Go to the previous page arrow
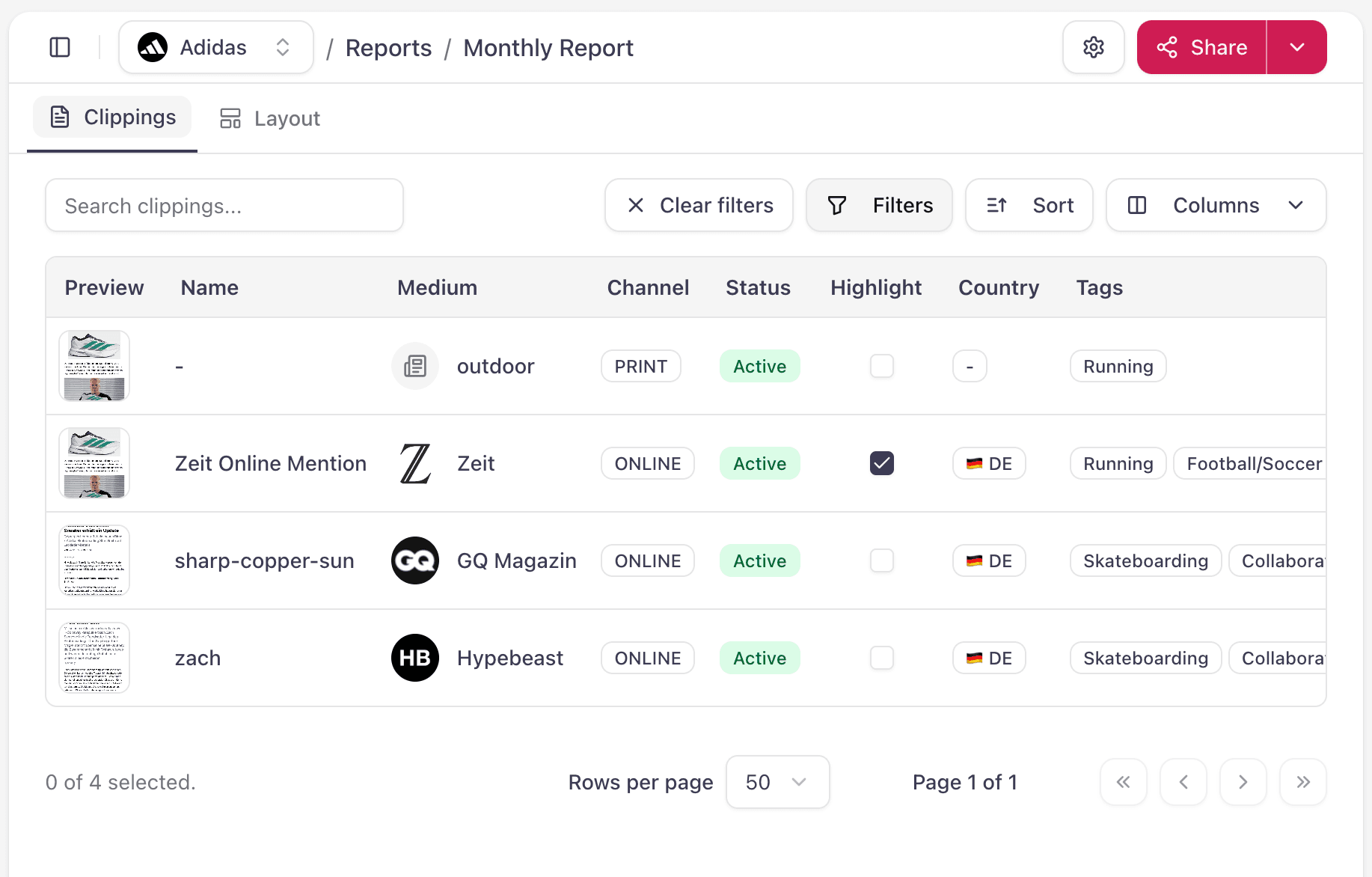Image resolution: width=1372 pixels, height=877 pixels. pyautogui.click(x=1183, y=782)
